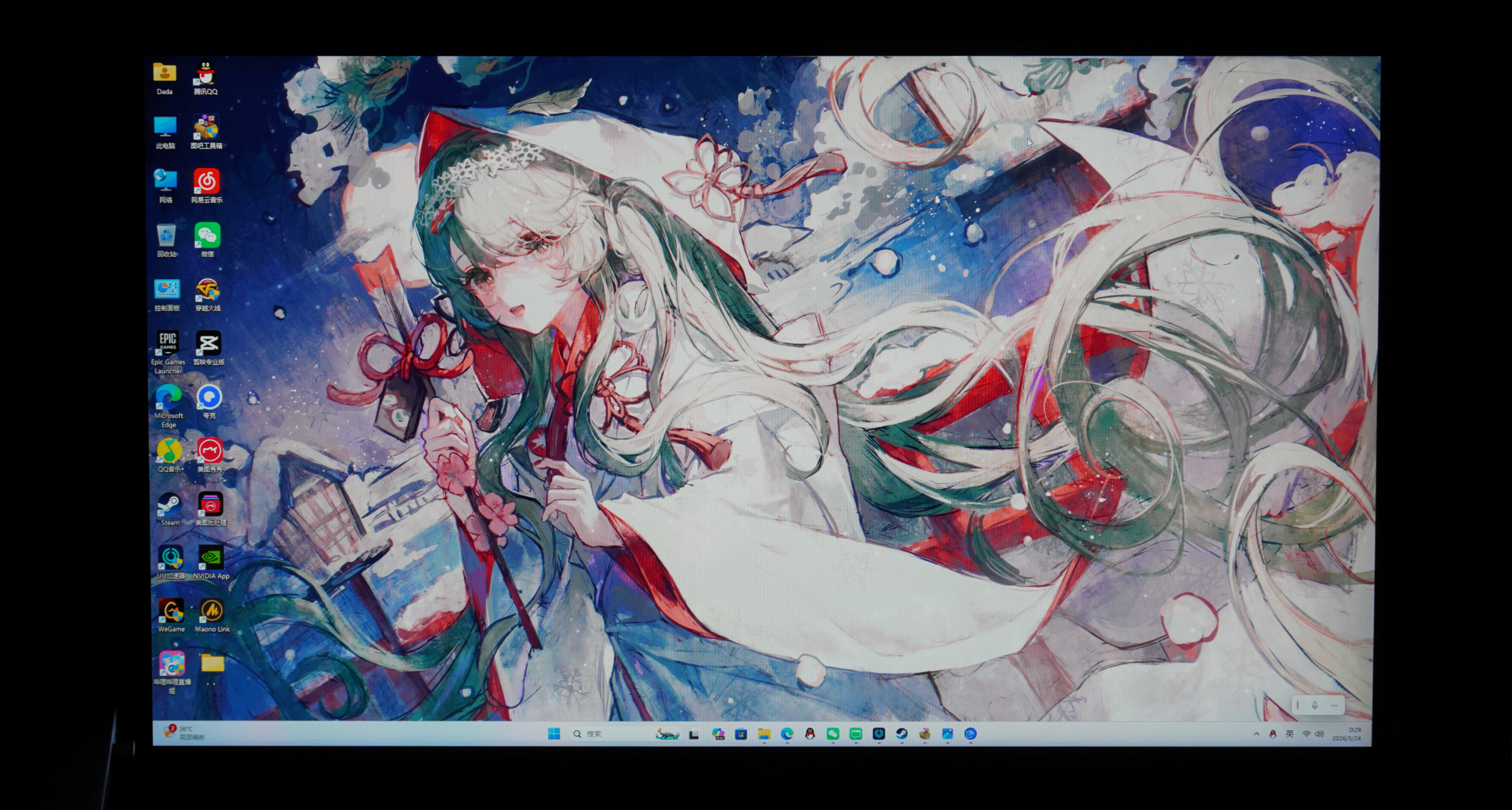Open Task View from the taskbar
This screenshot has height=810, width=1512.
tap(694, 734)
